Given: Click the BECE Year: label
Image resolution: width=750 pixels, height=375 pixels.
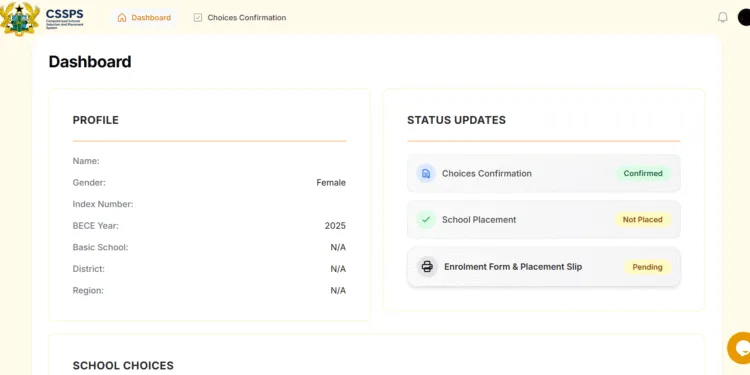Looking at the screenshot, I should tap(96, 226).
